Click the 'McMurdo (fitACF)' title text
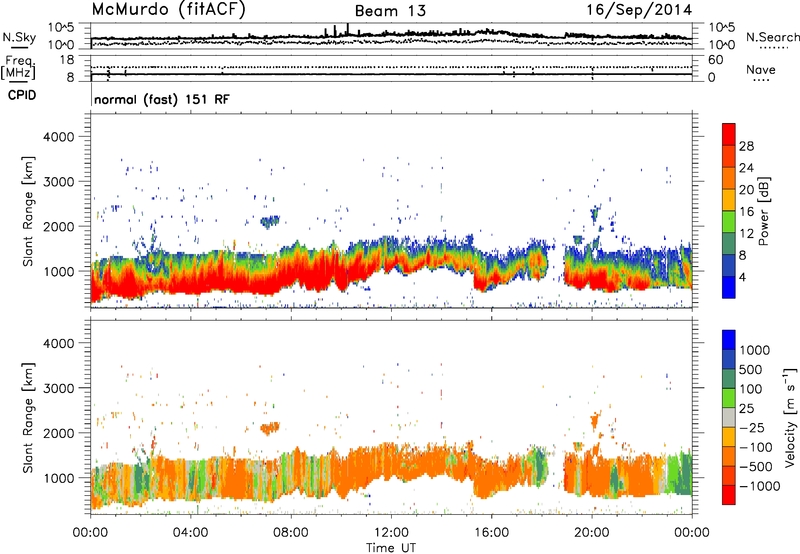 coord(168,10)
